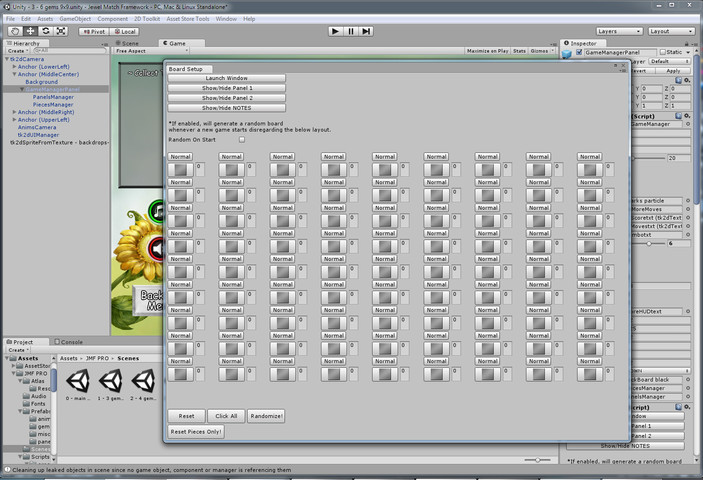Expand Anchor (LowerLeft) in Hierarchy

coord(15,67)
